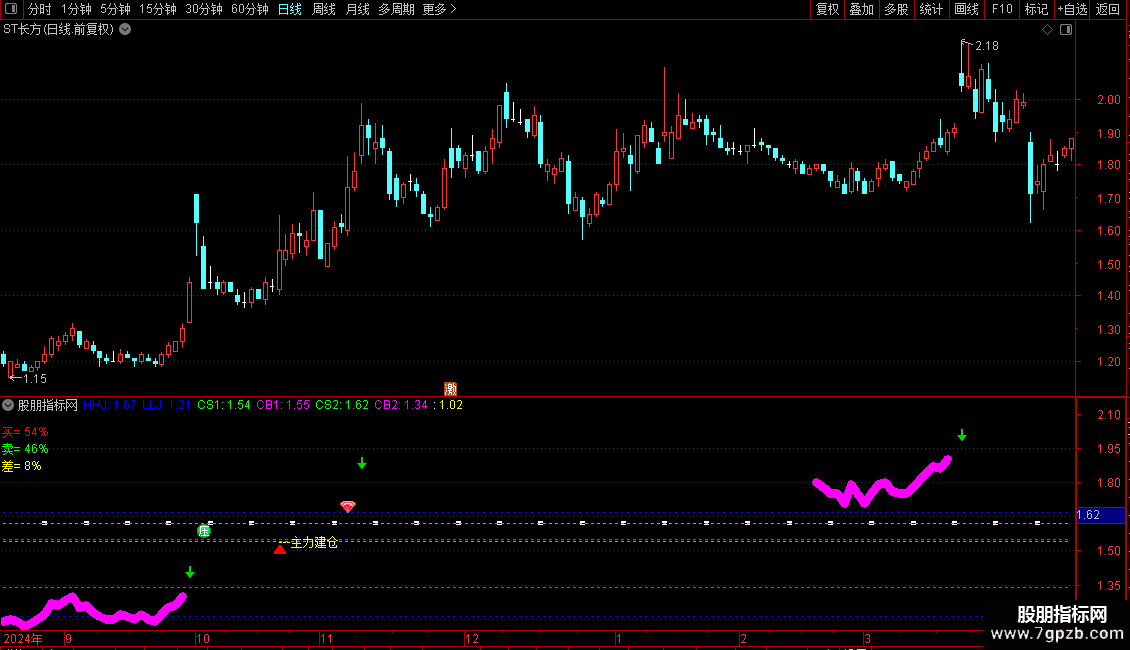Toggle the side panel icon in chart header

[x=1066, y=30]
